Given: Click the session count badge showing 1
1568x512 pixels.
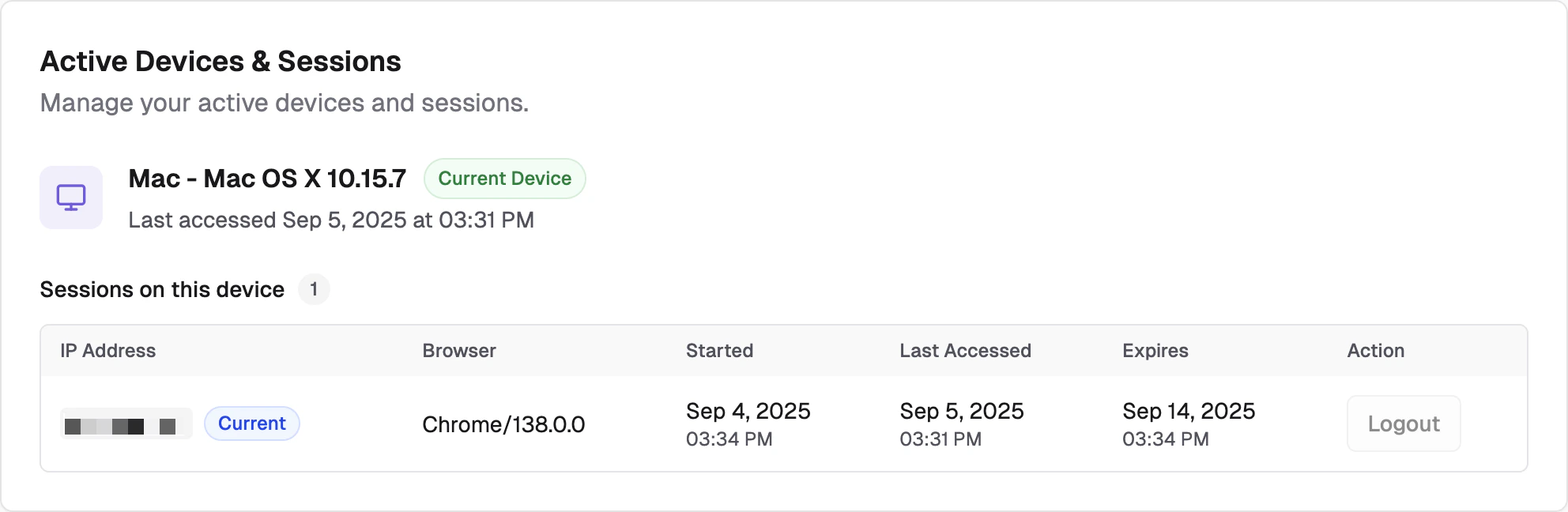Looking at the screenshot, I should (315, 290).
